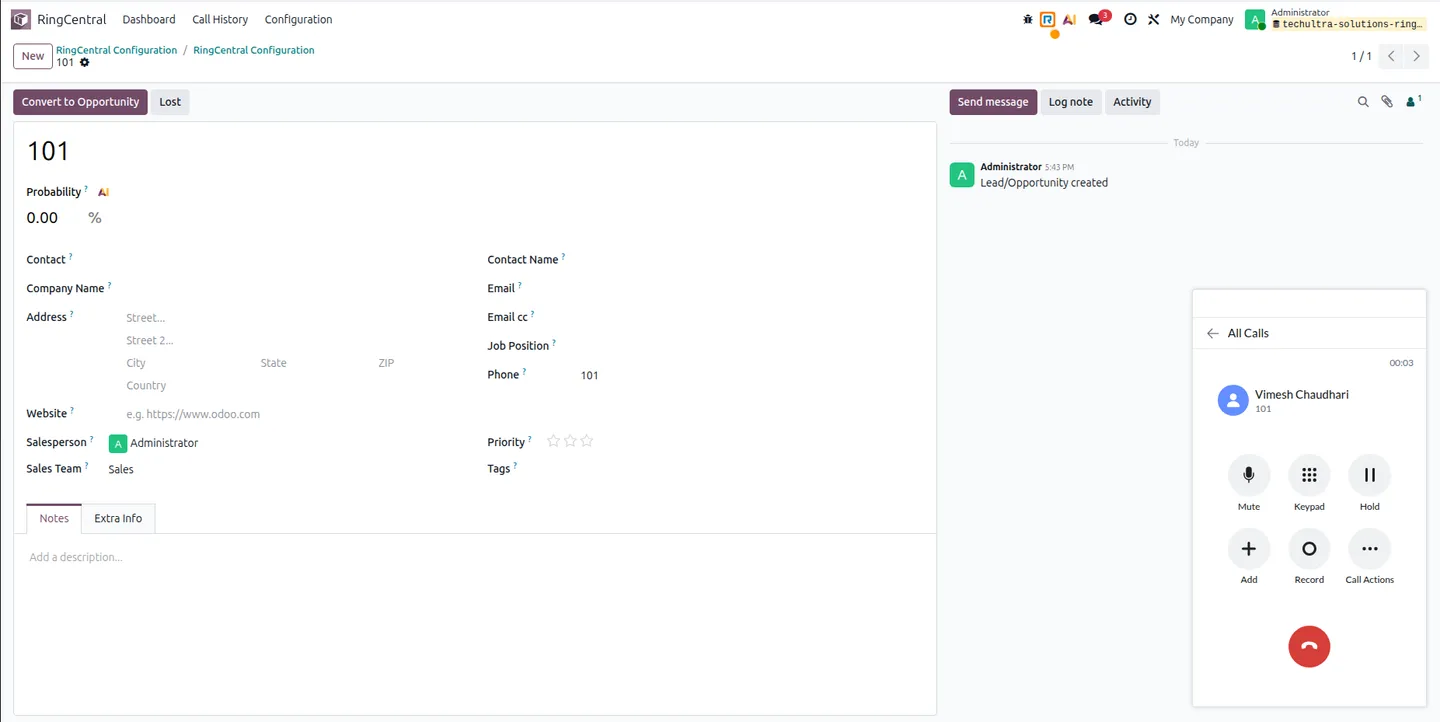This screenshot has height=722, width=1440.
Task: Click Log note button
Action: (x=1071, y=102)
